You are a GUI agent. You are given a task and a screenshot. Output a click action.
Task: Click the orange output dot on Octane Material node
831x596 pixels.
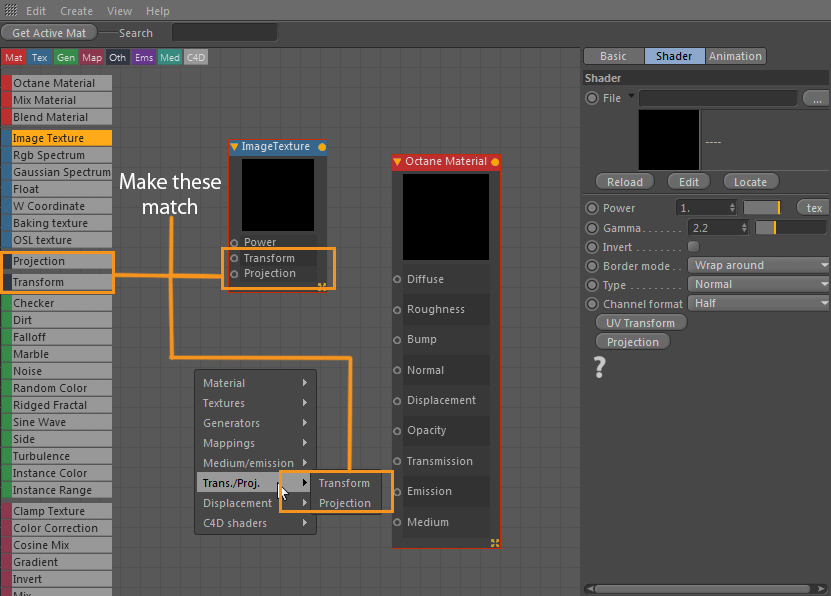(x=495, y=162)
